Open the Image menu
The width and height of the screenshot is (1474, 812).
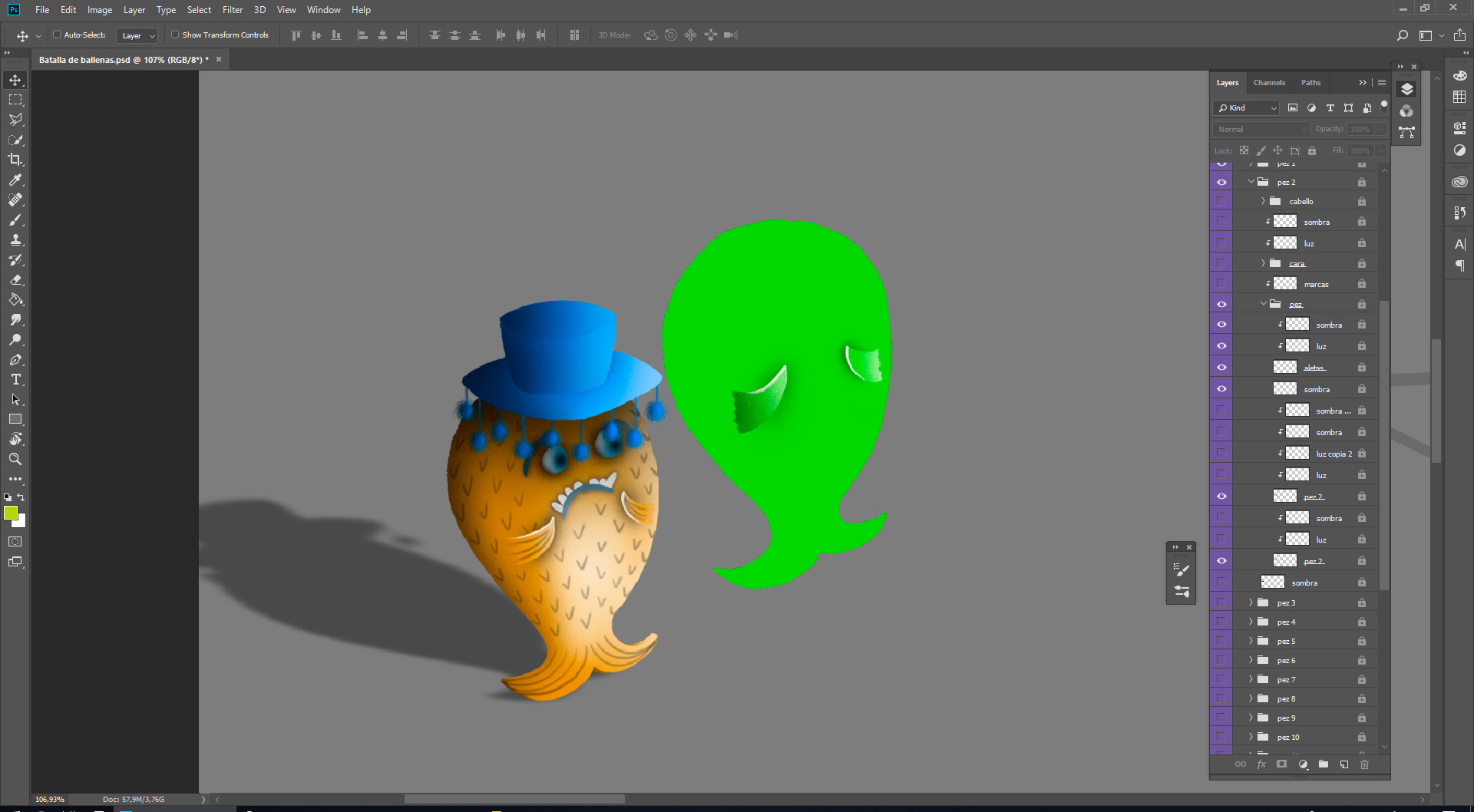click(x=100, y=10)
